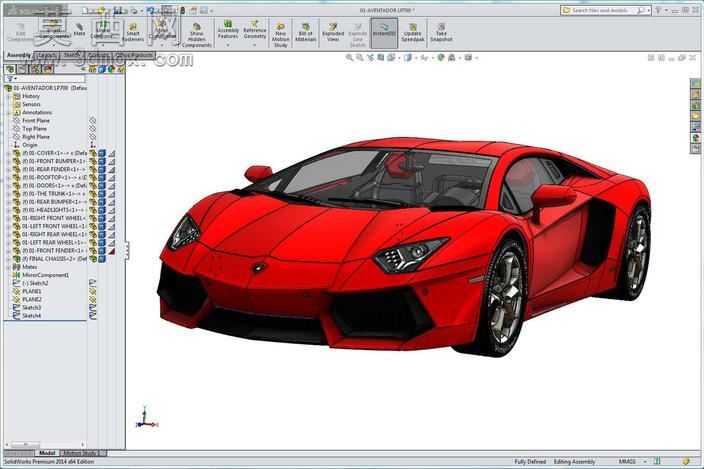704x469 pixels.
Task: Click the Mate tool in ribbon
Action: click(79, 30)
